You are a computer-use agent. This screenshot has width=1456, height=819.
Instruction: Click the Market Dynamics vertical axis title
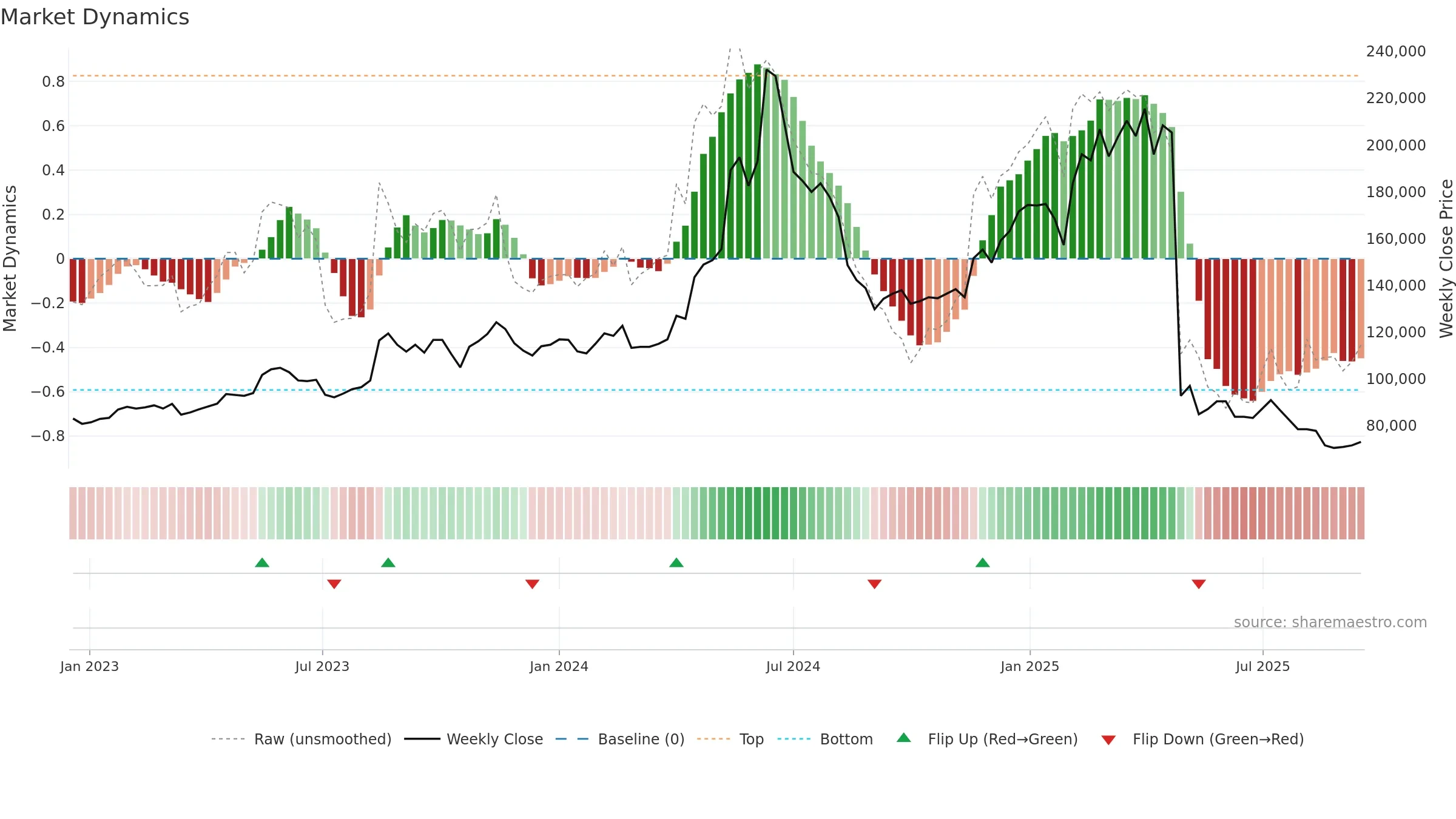pyautogui.click(x=10, y=258)
